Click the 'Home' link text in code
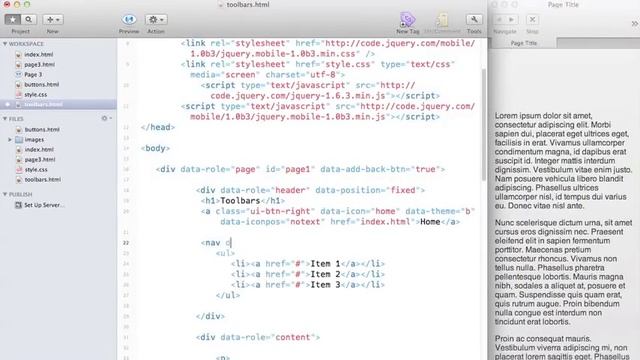This screenshot has width=640, height=360. coord(430,222)
